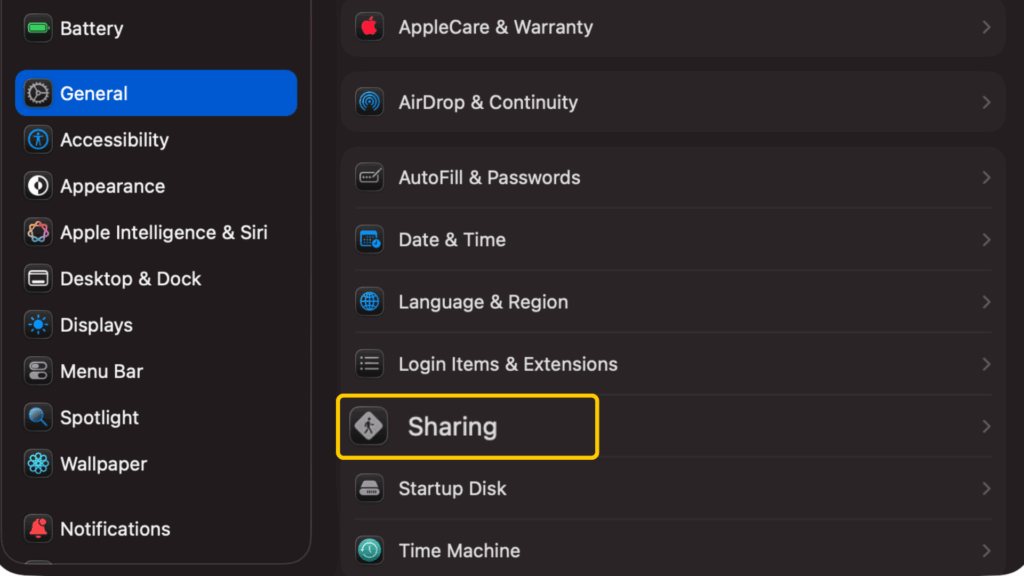1024x576 pixels.
Task: Click the Battery icon in sidebar
Action: pos(38,28)
